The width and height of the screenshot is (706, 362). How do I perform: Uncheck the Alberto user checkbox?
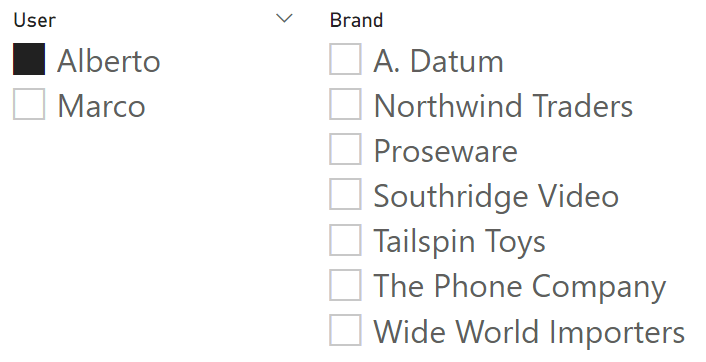(x=29, y=59)
